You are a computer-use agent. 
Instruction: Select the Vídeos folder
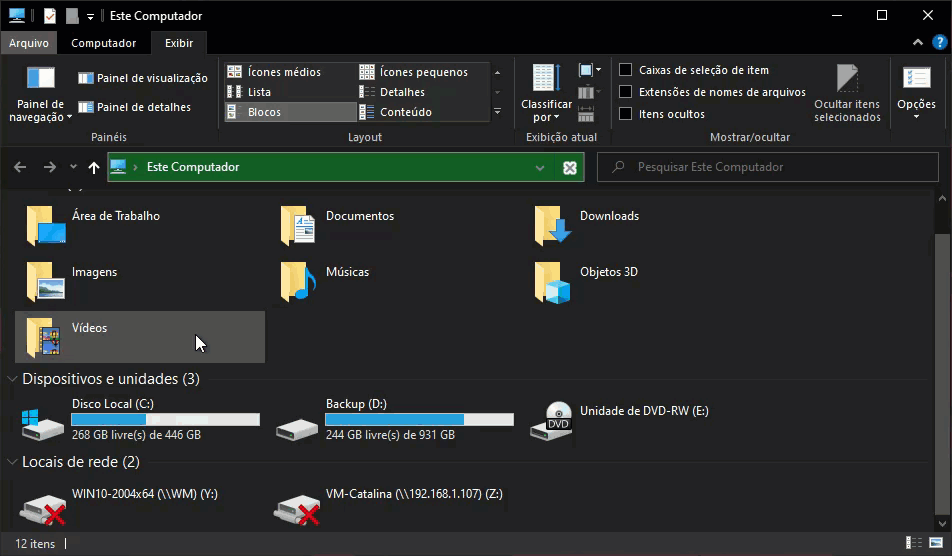140,337
